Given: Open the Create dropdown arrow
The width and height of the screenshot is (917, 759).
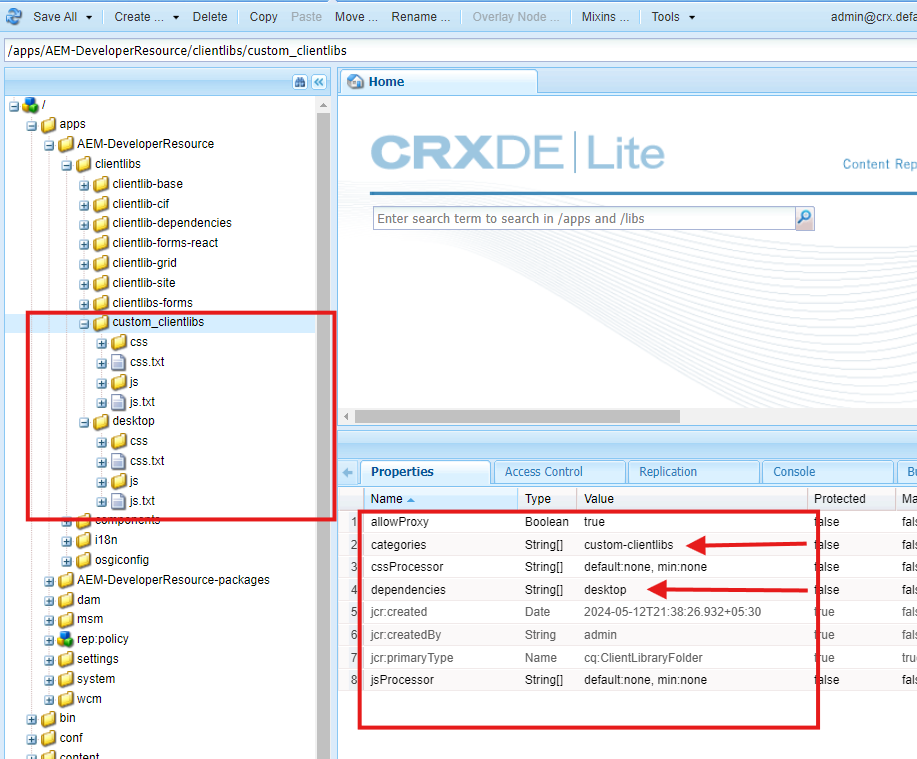Looking at the screenshot, I should (x=176, y=17).
